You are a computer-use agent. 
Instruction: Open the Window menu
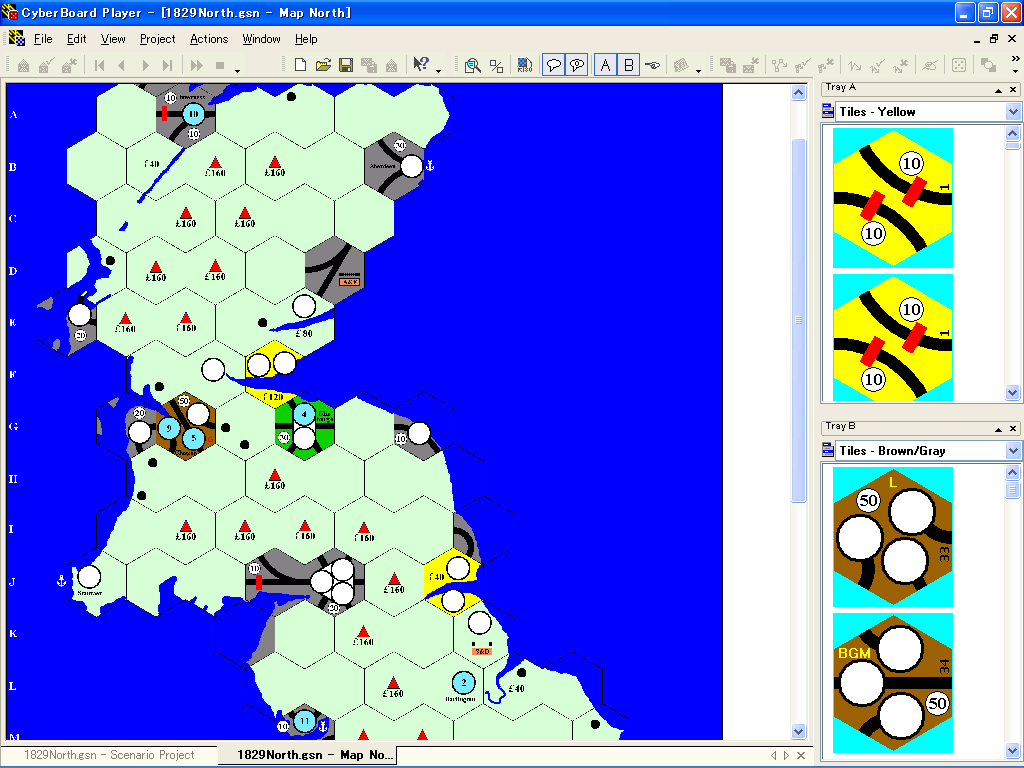261,39
